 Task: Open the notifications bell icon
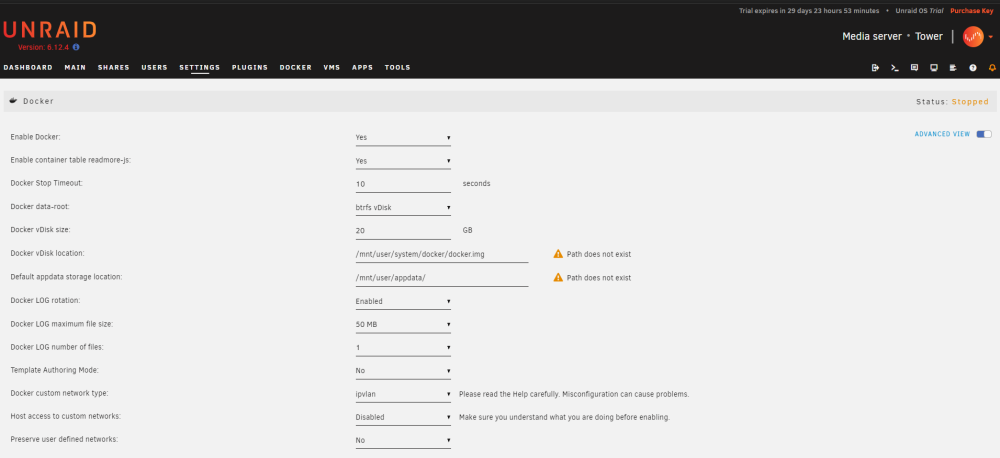point(992,68)
